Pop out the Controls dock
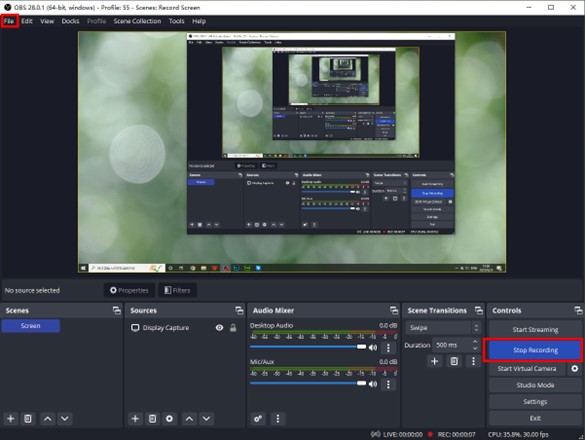Screen dimensions: 585x440 coord(578,310)
